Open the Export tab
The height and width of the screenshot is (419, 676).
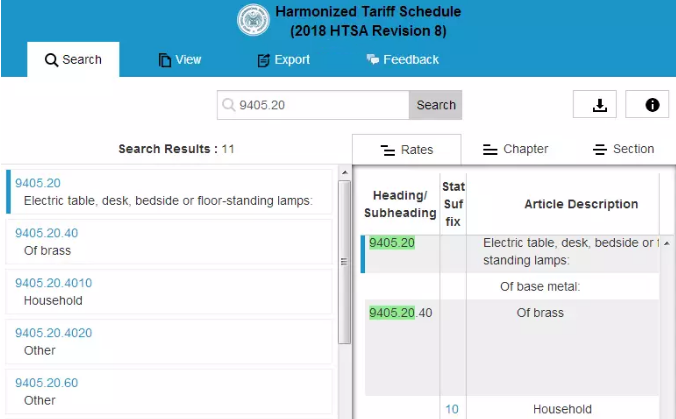[283, 60]
